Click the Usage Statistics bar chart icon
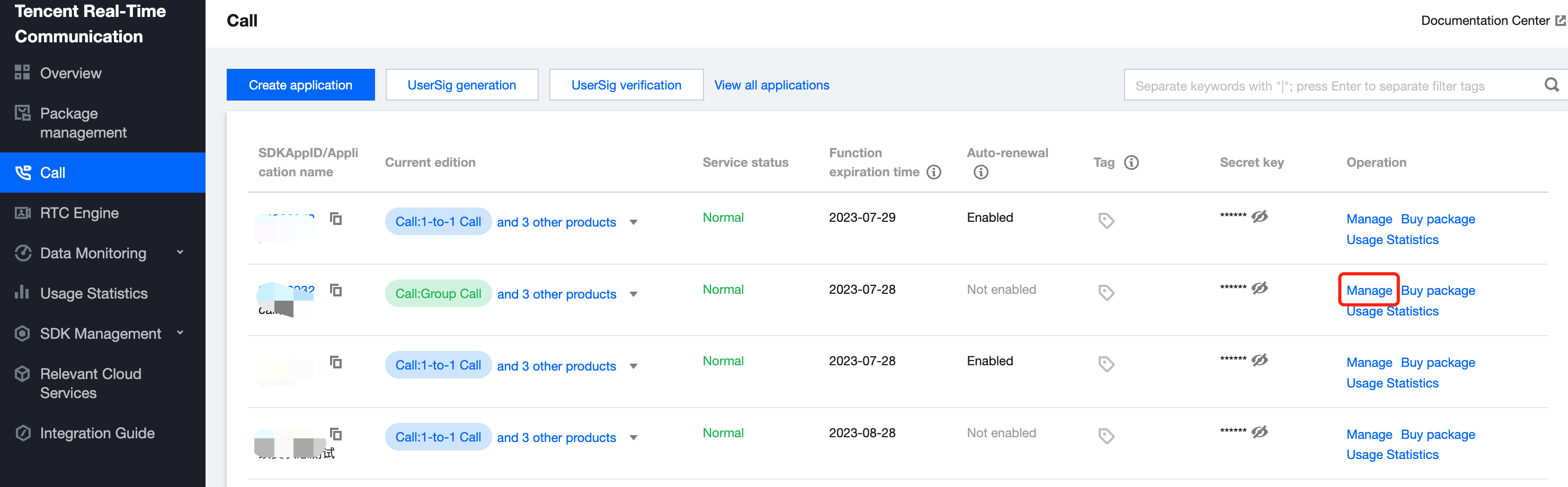This screenshot has width=1568, height=487. tap(23, 292)
